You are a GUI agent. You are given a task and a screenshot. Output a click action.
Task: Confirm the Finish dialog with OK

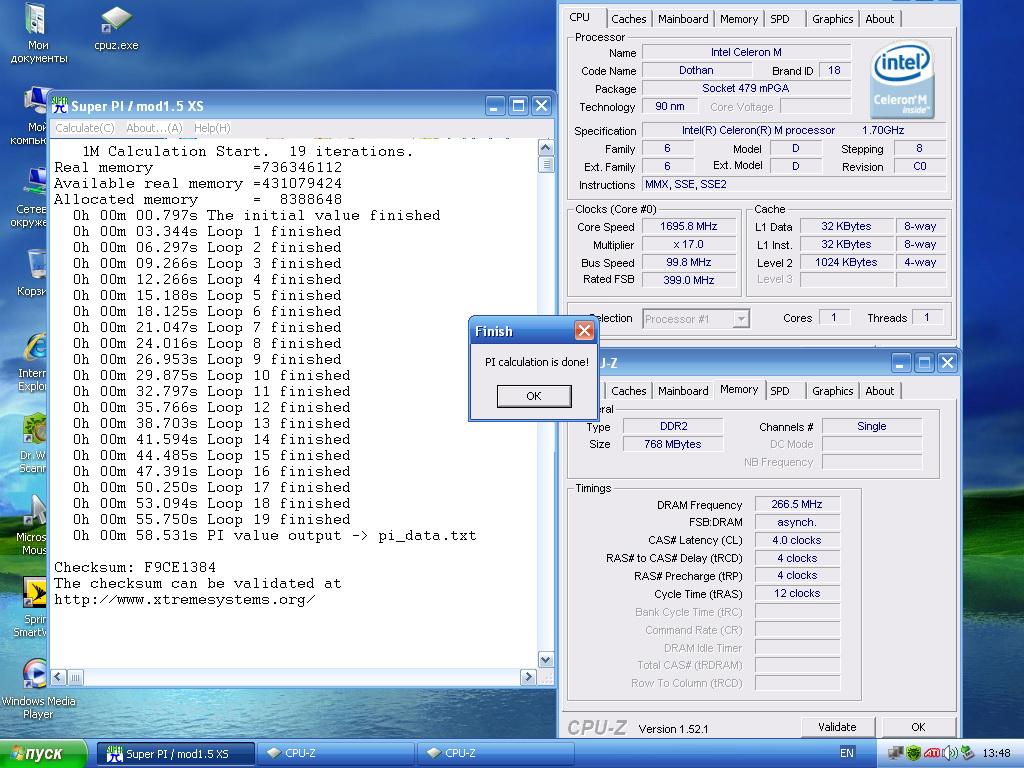click(534, 396)
